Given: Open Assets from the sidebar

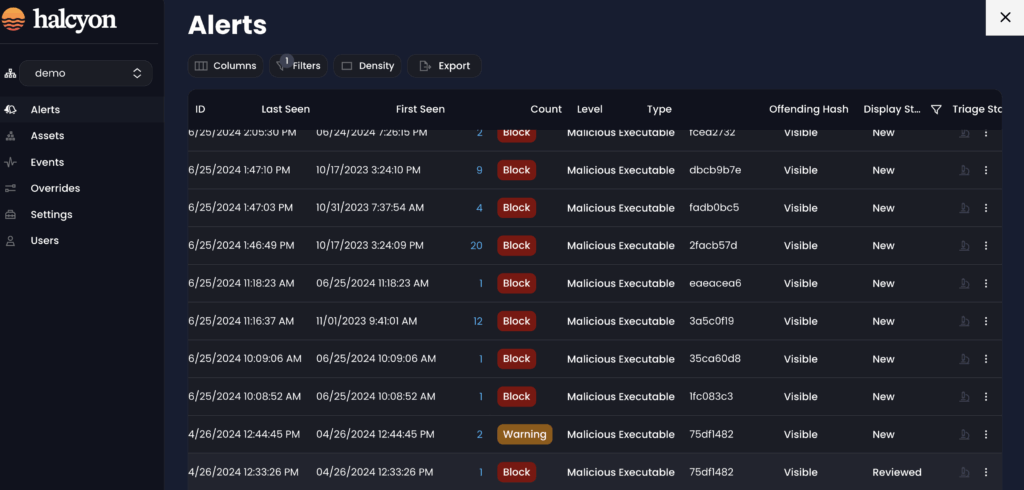Looking at the screenshot, I should (x=47, y=136).
